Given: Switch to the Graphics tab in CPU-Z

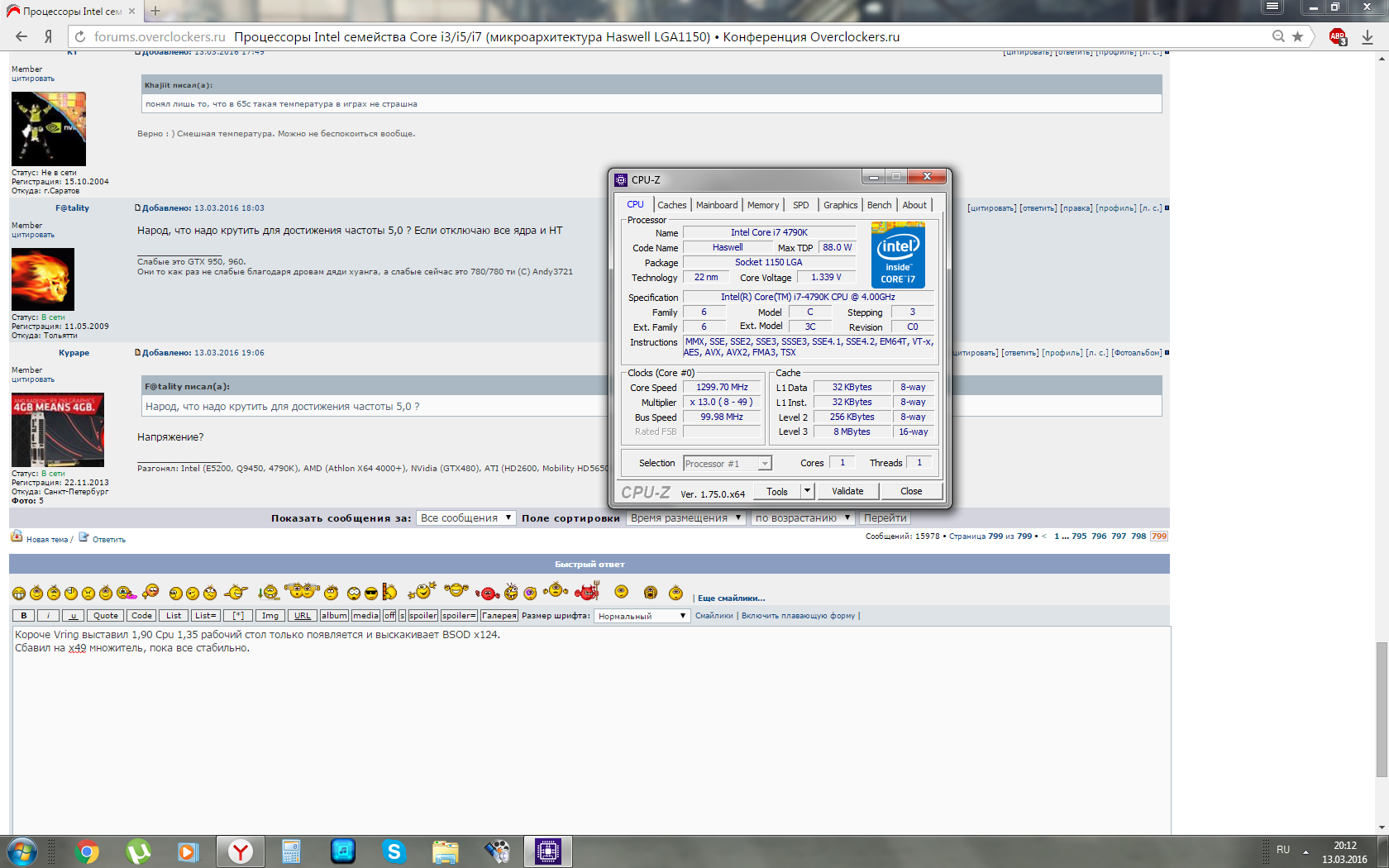Looking at the screenshot, I should [841, 205].
